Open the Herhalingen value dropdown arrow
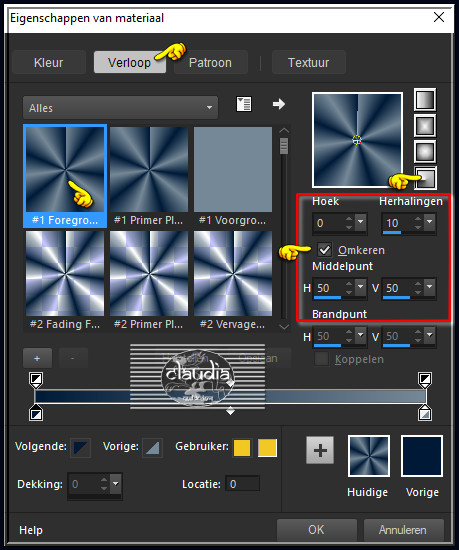 (x=430, y=222)
